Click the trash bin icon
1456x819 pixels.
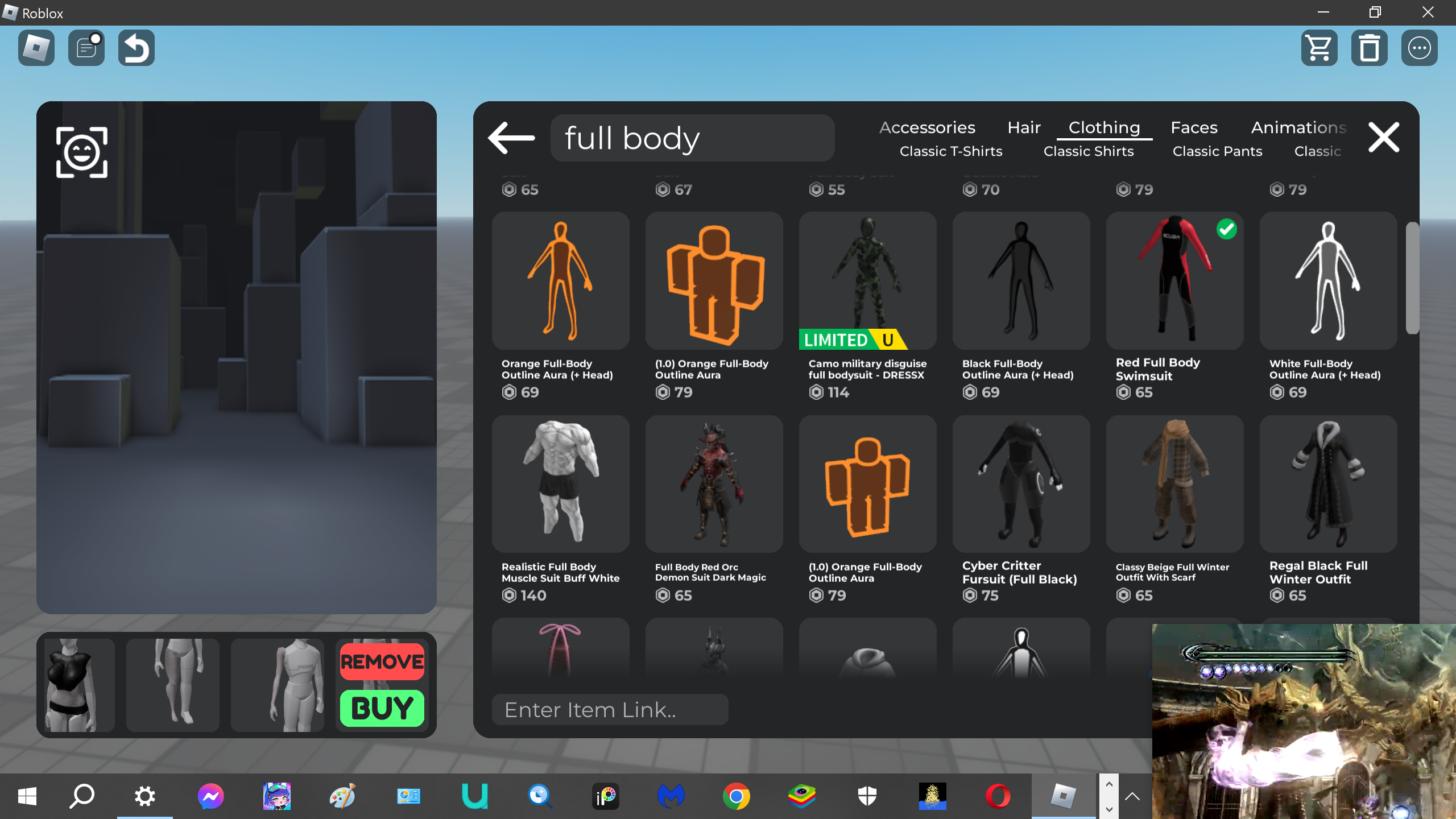[x=1369, y=48]
